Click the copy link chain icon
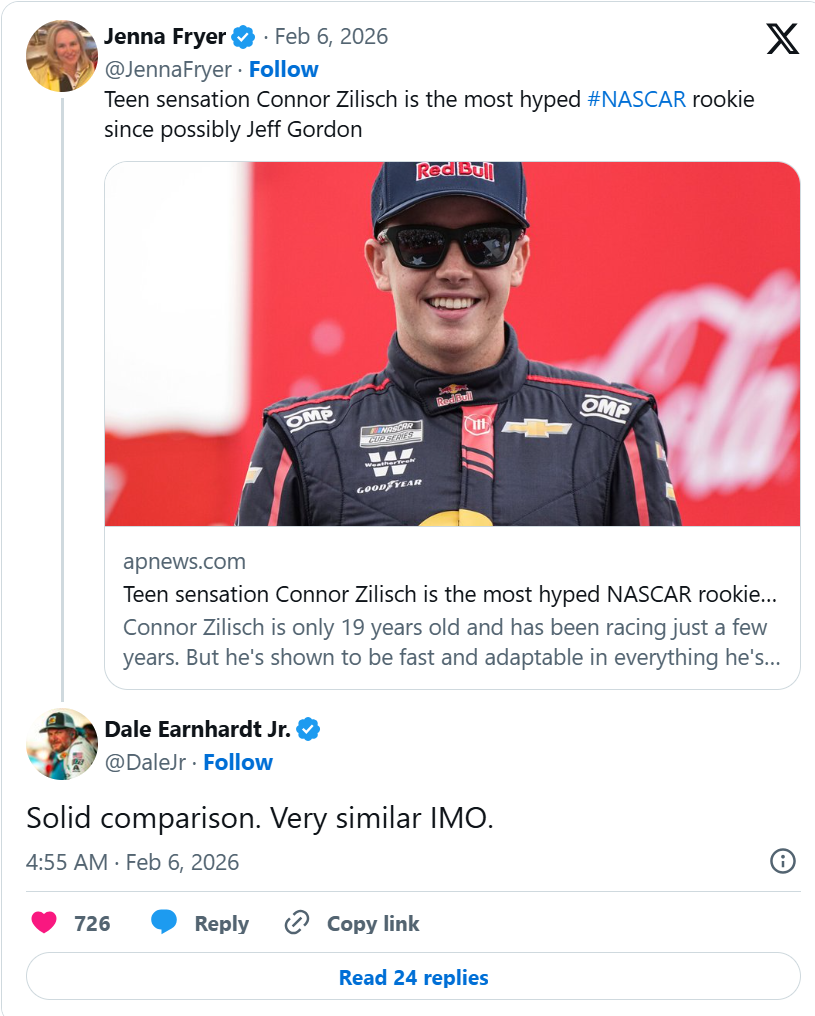 [296, 922]
